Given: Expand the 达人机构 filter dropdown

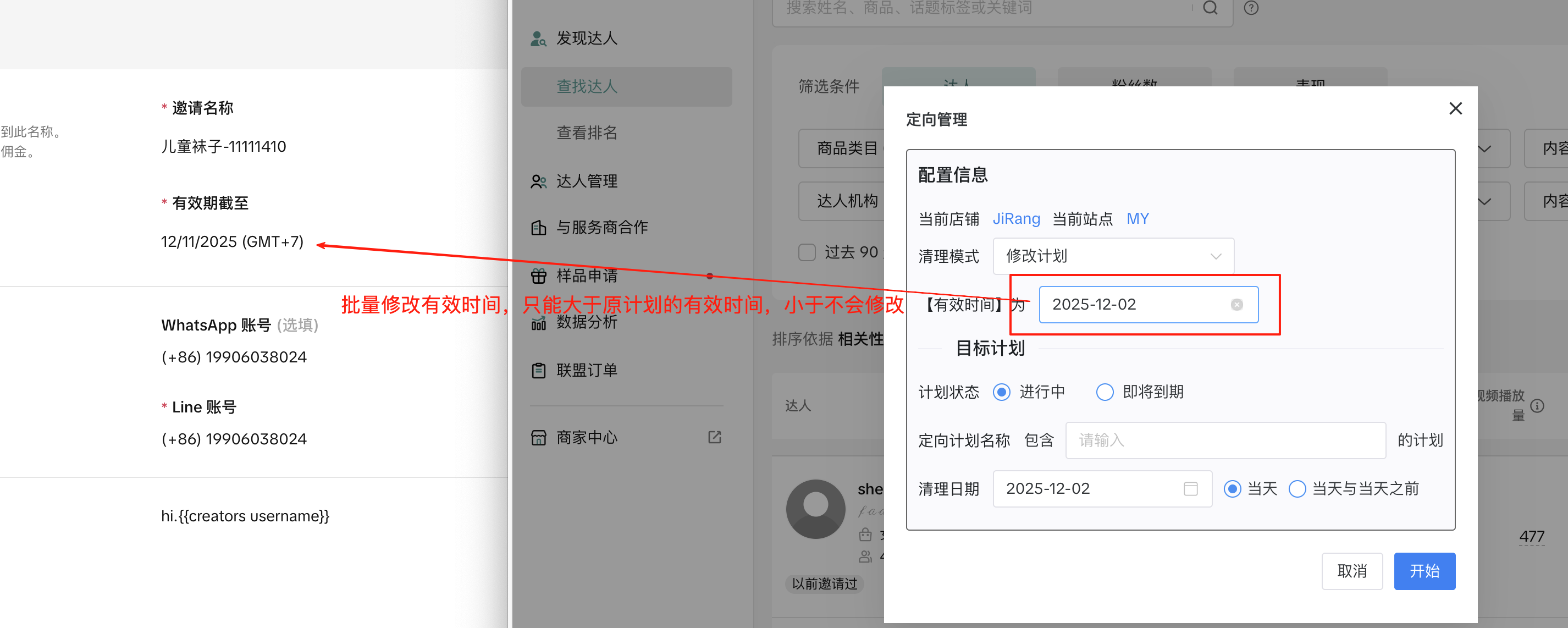Looking at the screenshot, I should (x=846, y=201).
